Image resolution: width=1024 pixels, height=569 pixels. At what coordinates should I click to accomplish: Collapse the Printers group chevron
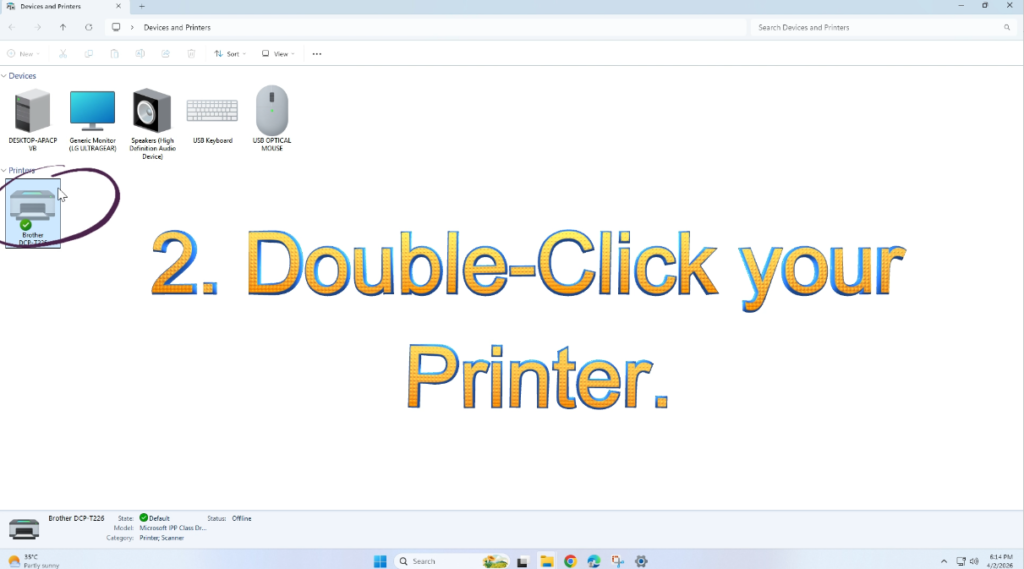point(4,171)
